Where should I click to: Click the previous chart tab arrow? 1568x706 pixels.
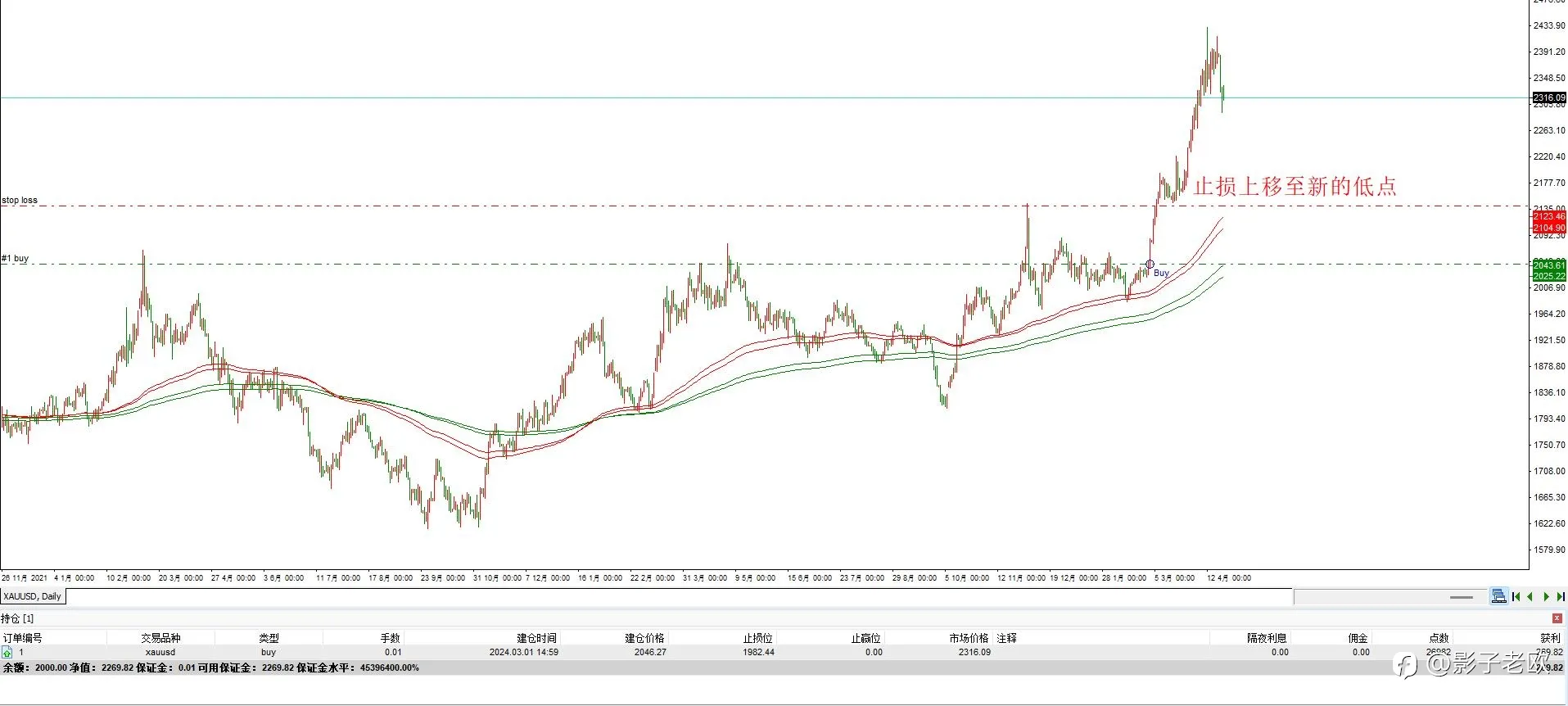pos(1530,597)
